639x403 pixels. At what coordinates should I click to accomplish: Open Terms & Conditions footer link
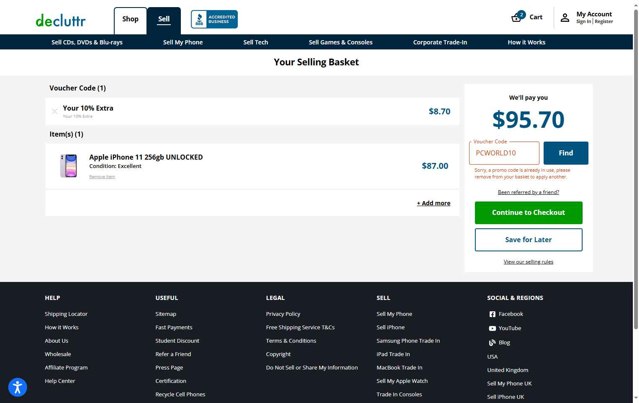pyautogui.click(x=291, y=341)
